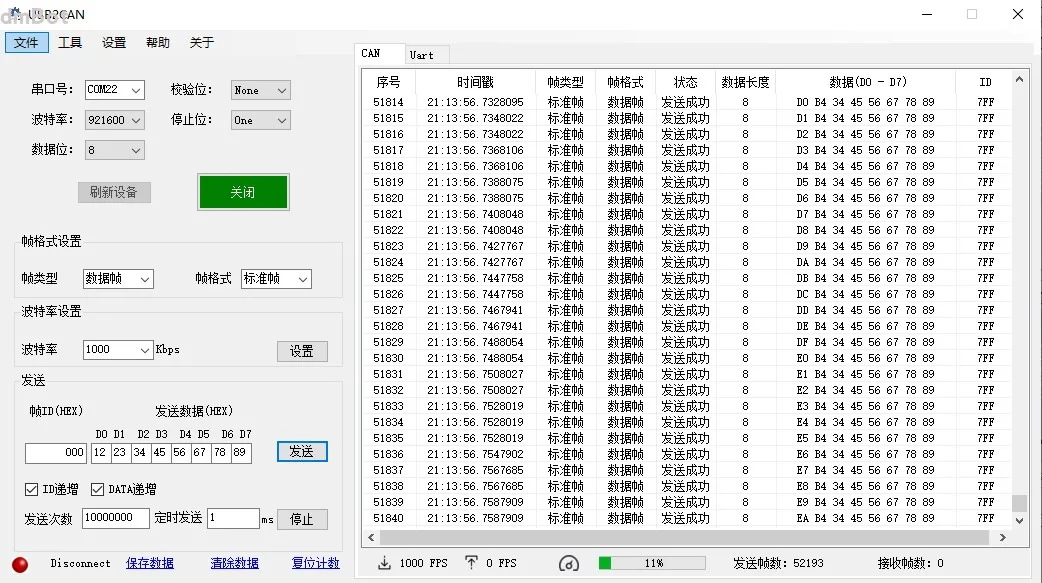The height and width of the screenshot is (583, 1042).
Task: Click the 清除数据 link
Action: (234, 564)
